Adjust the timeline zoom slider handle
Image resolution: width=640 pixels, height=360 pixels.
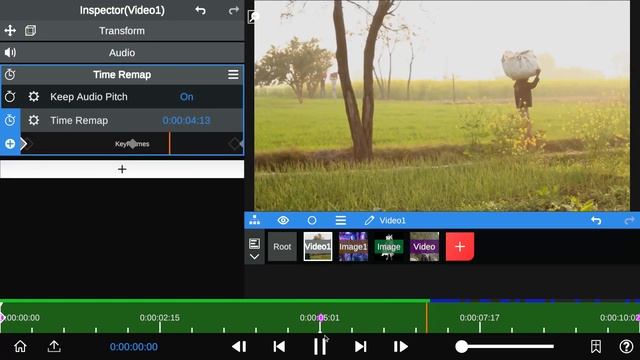(462, 347)
